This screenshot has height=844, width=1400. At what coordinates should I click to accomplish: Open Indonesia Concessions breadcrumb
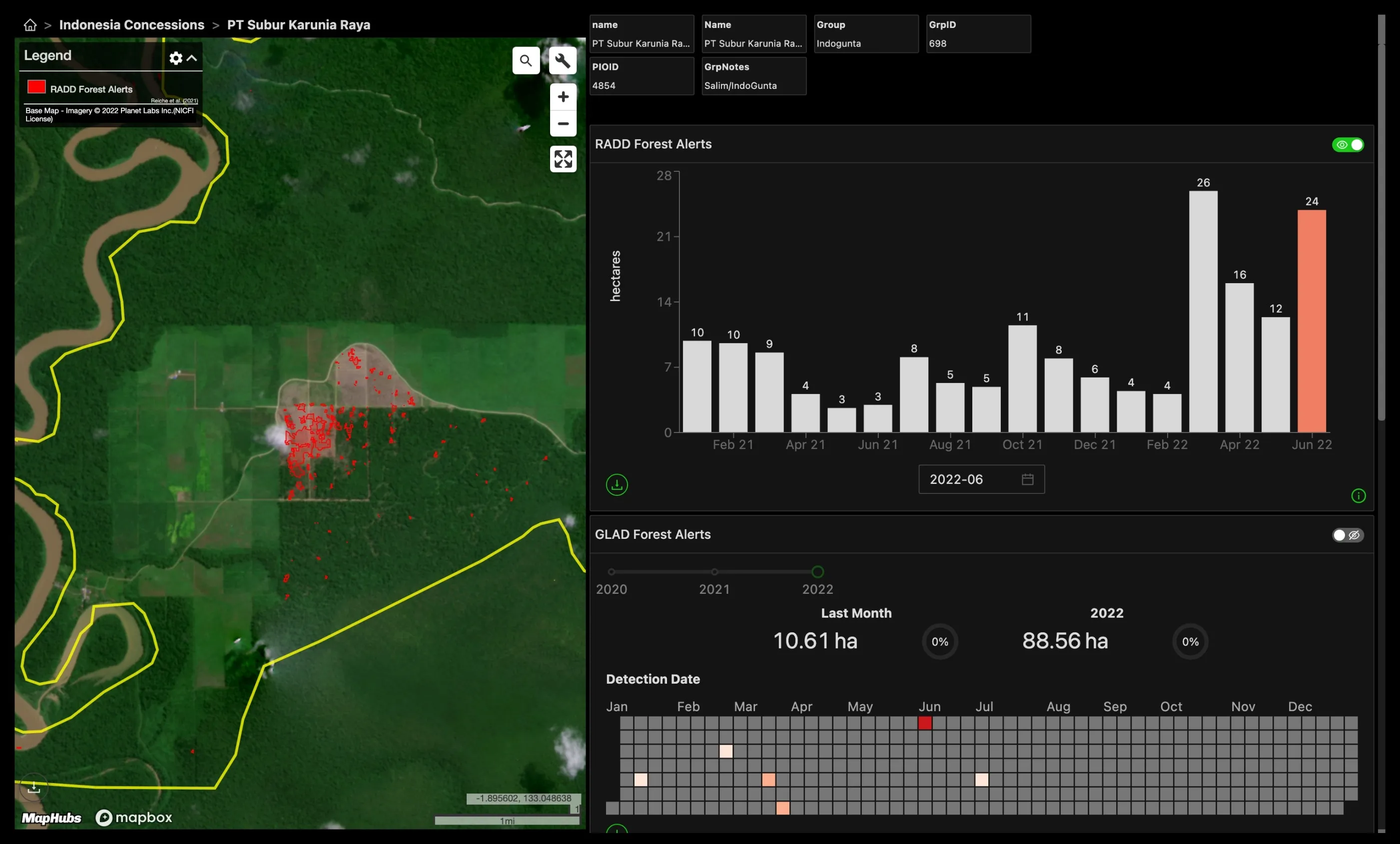131,25
